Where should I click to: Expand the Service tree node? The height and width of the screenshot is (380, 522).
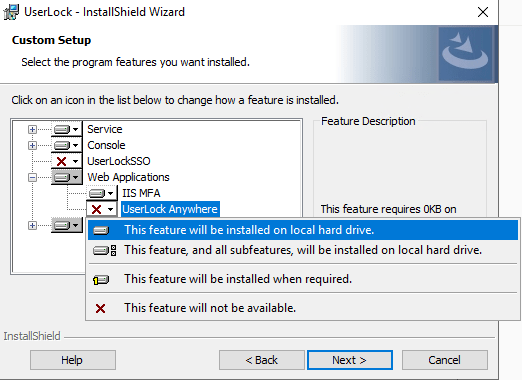(32, 129)
